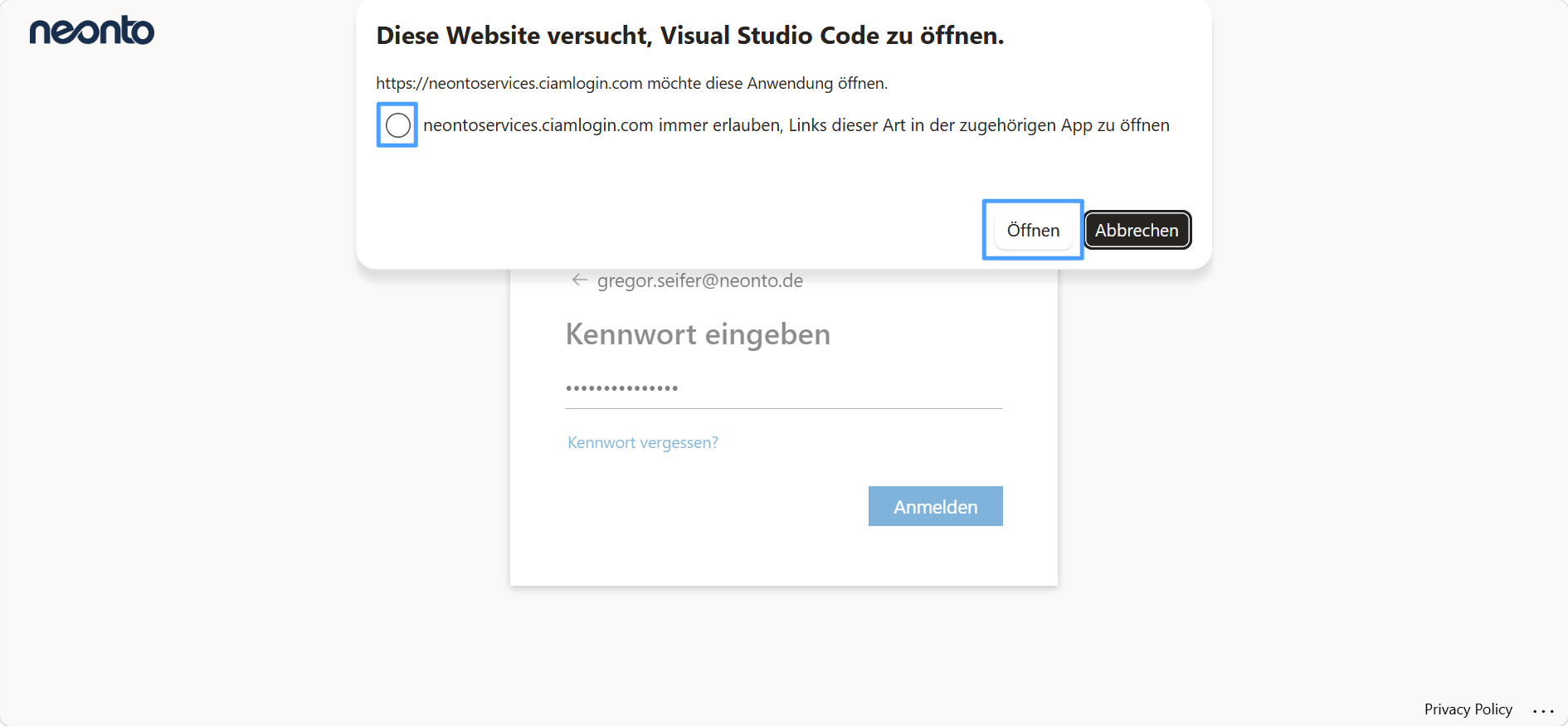Click the https://neontoservices.ciamlogin.com request text

[631, 83]
